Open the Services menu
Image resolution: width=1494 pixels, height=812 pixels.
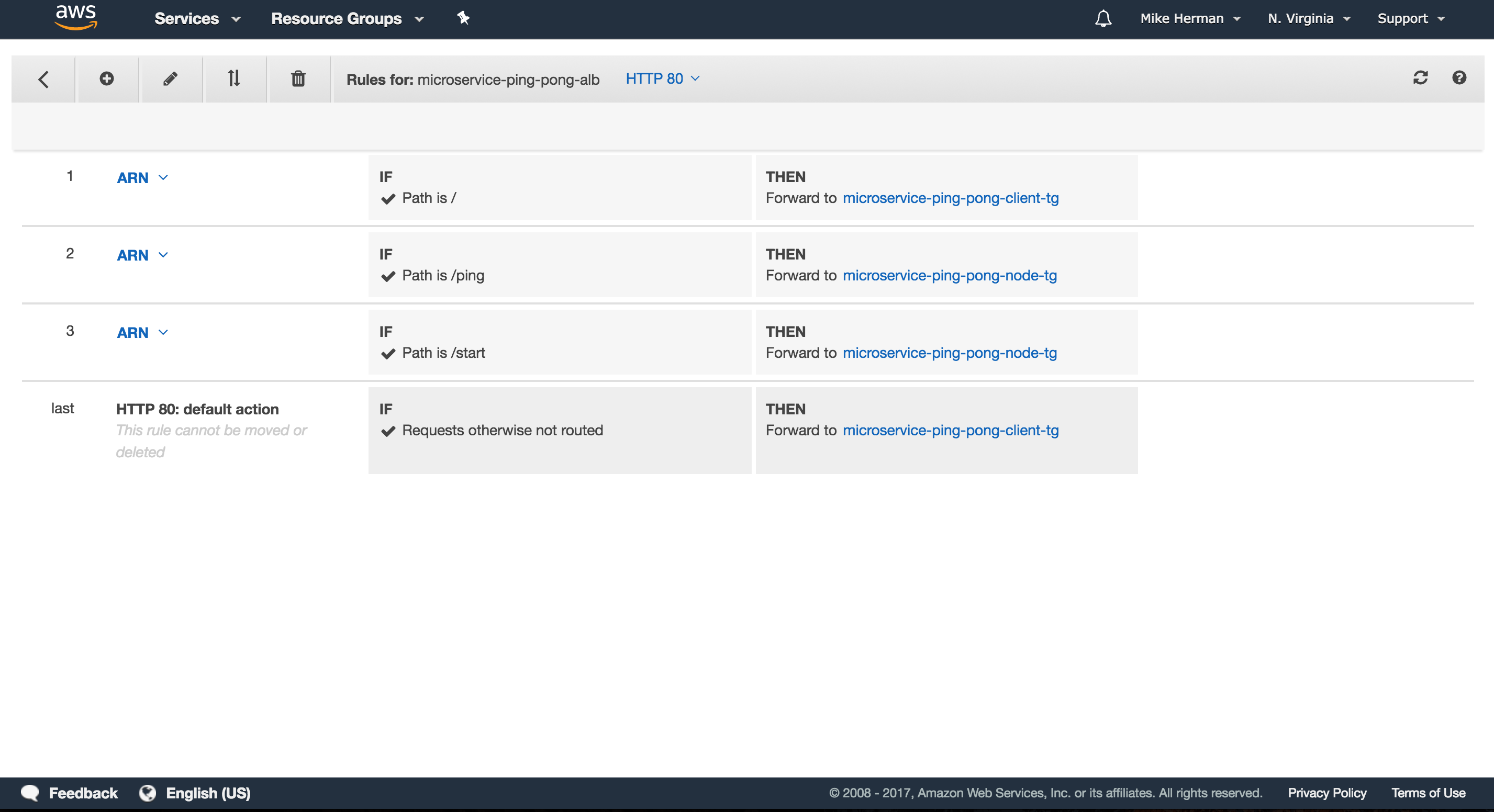[197, 18]
